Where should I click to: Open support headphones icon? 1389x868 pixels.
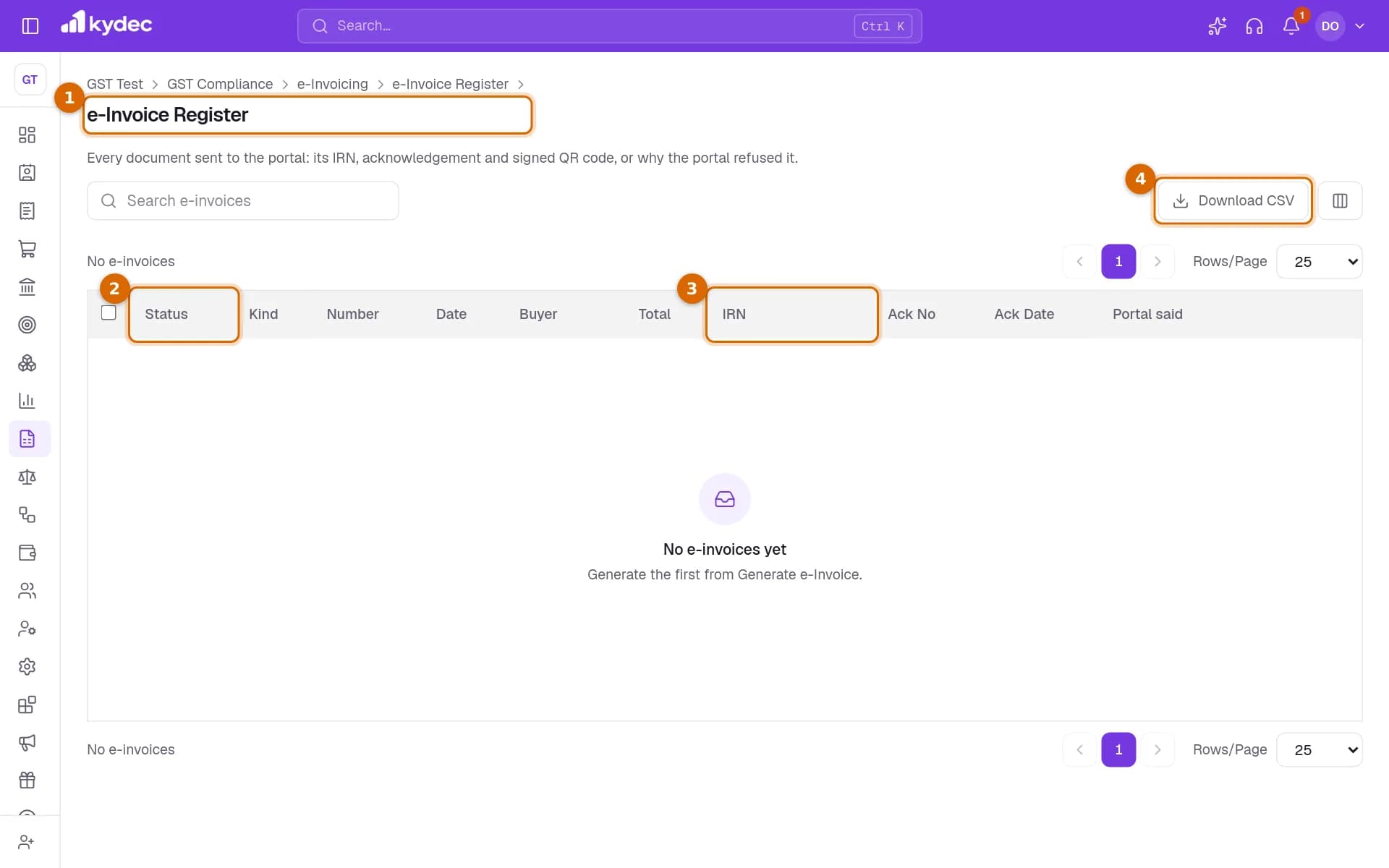pos(1254,26)
